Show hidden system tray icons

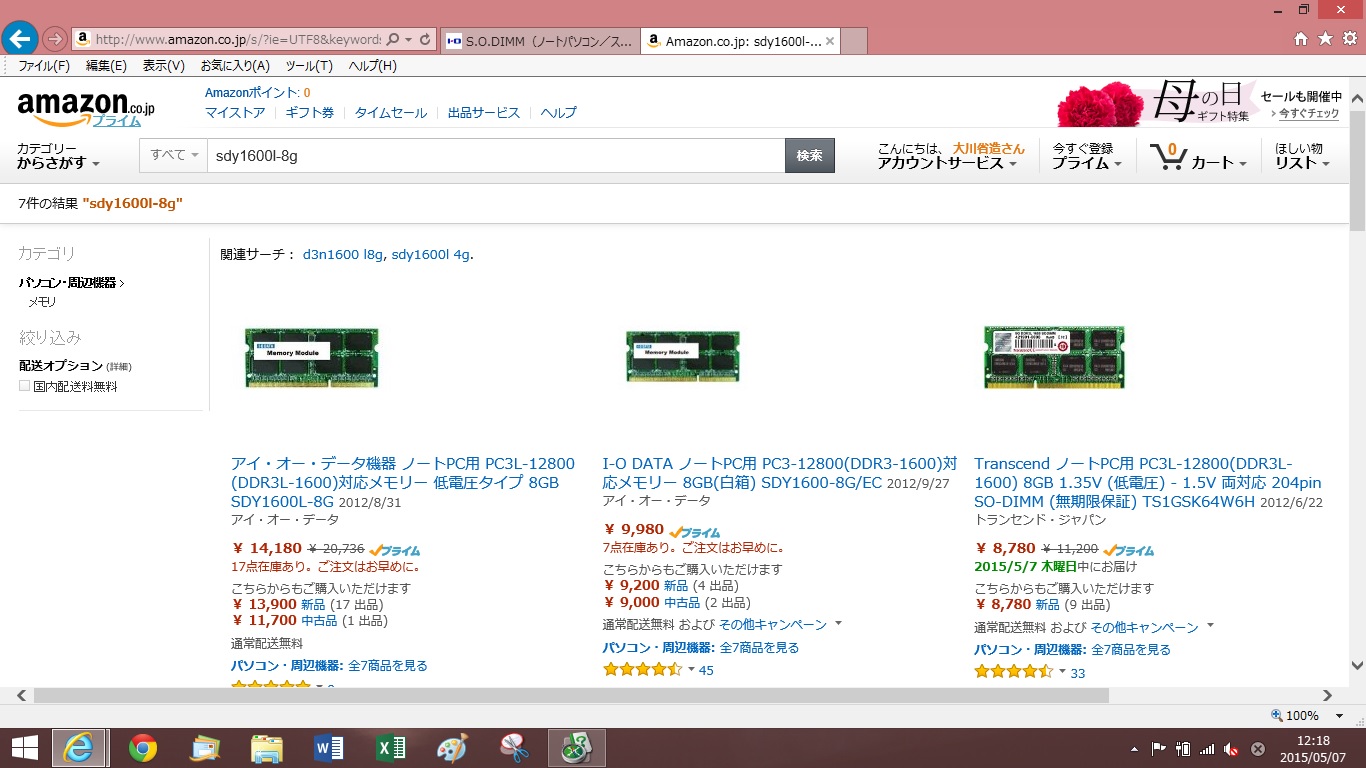(1135, 748)
